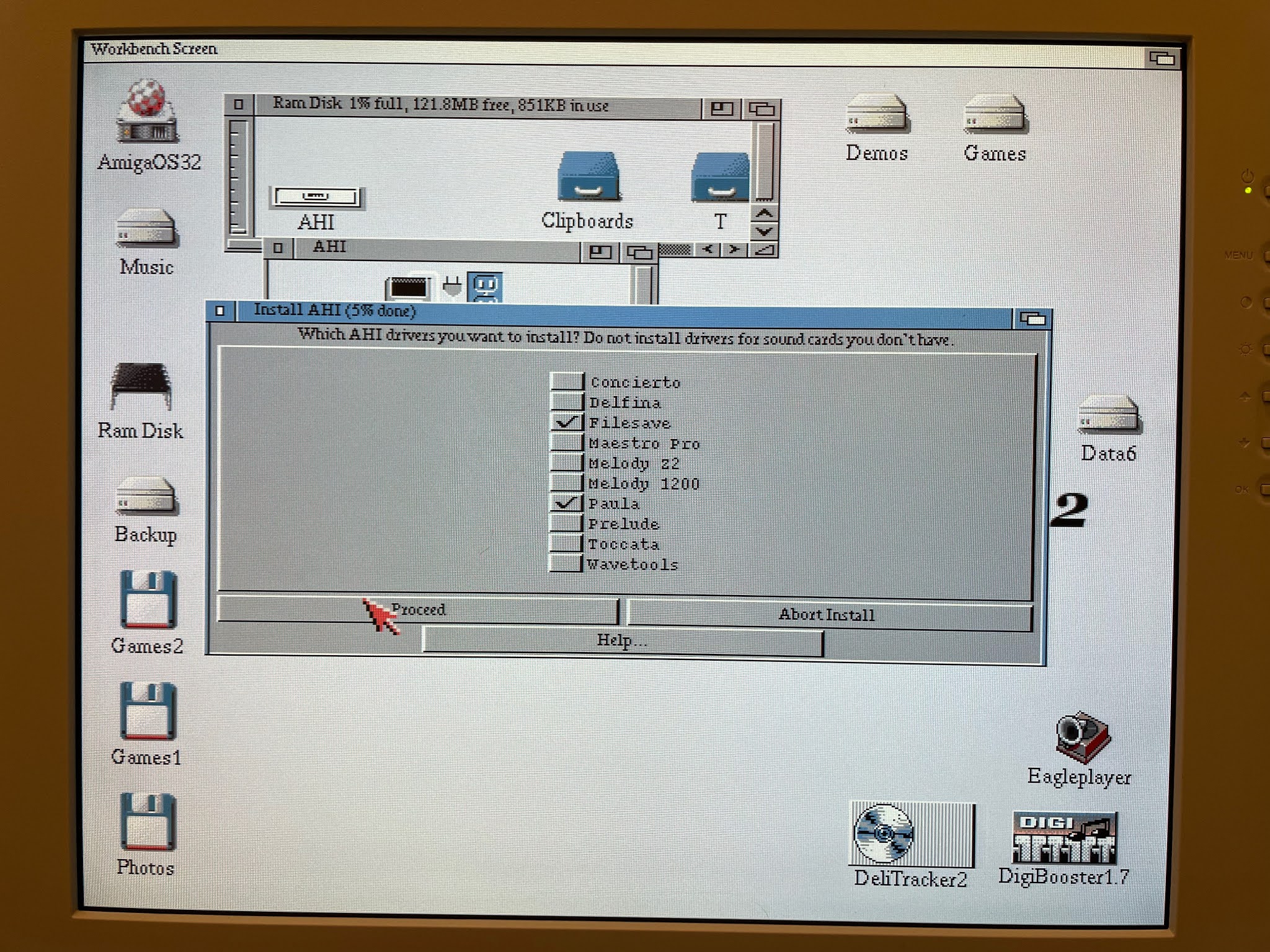Enable the Melody Z2 driver checkbox
This screenshot has width=1270, height=952.
(x=567, y=462)
